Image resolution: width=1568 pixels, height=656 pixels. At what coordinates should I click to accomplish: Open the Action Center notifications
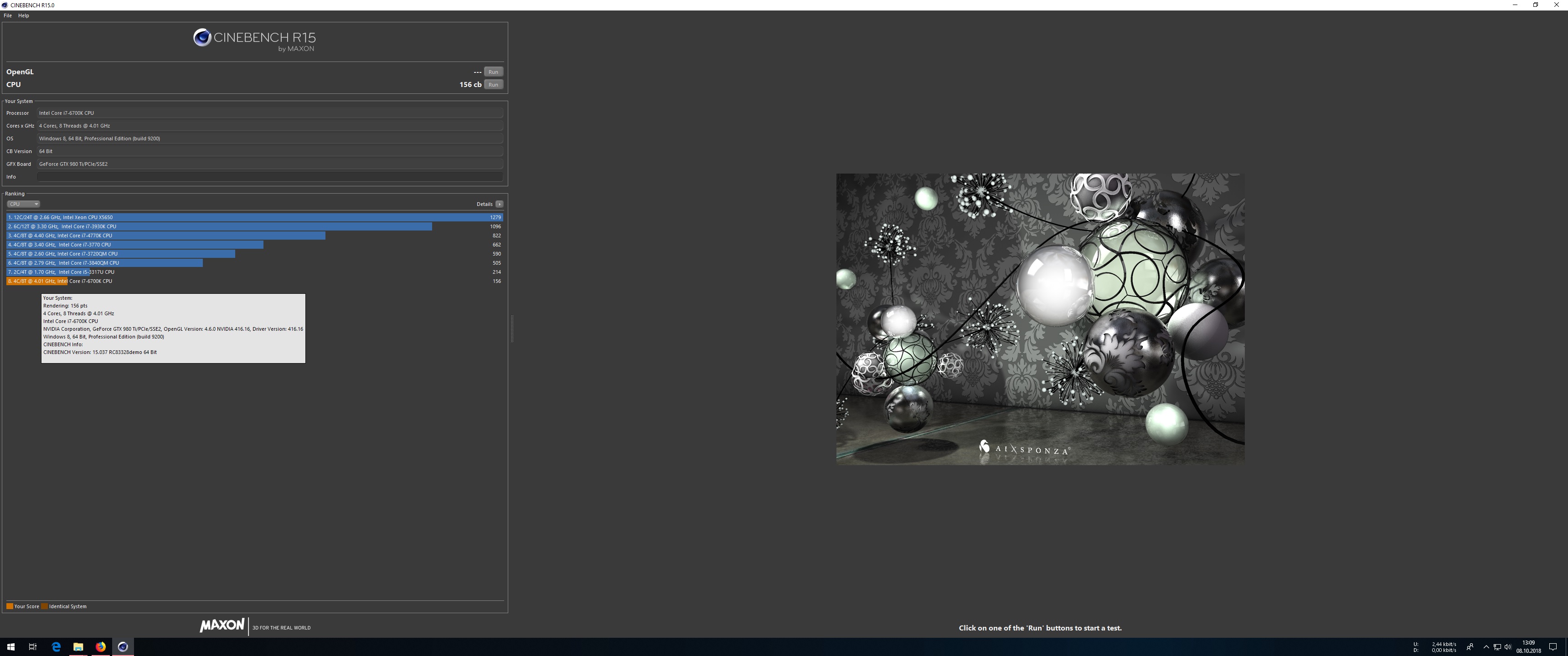click(x=1553, y=647)
